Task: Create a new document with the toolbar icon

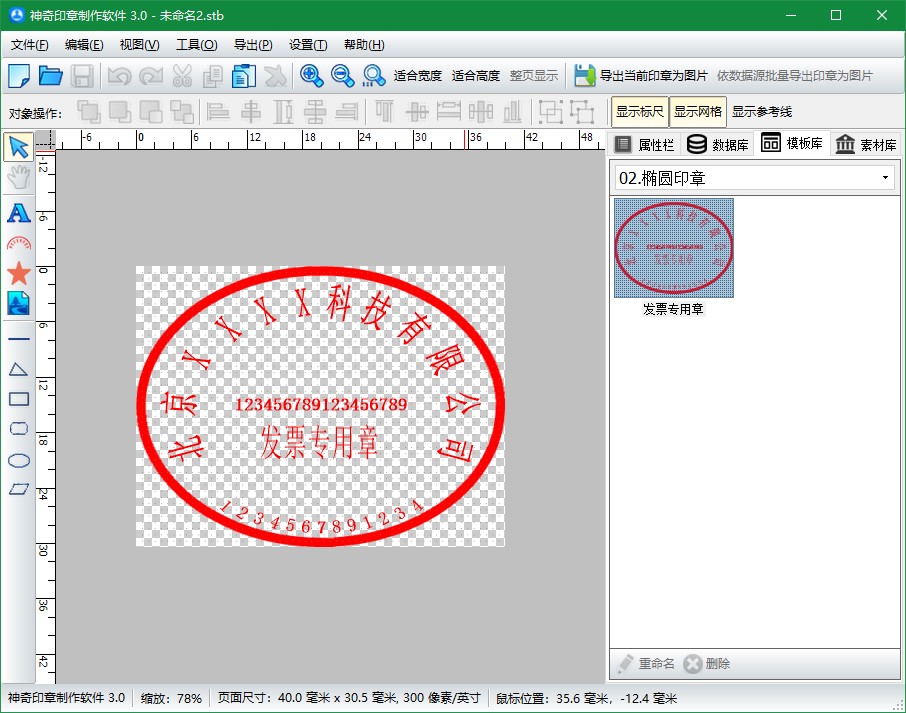Action: [19, 75]
